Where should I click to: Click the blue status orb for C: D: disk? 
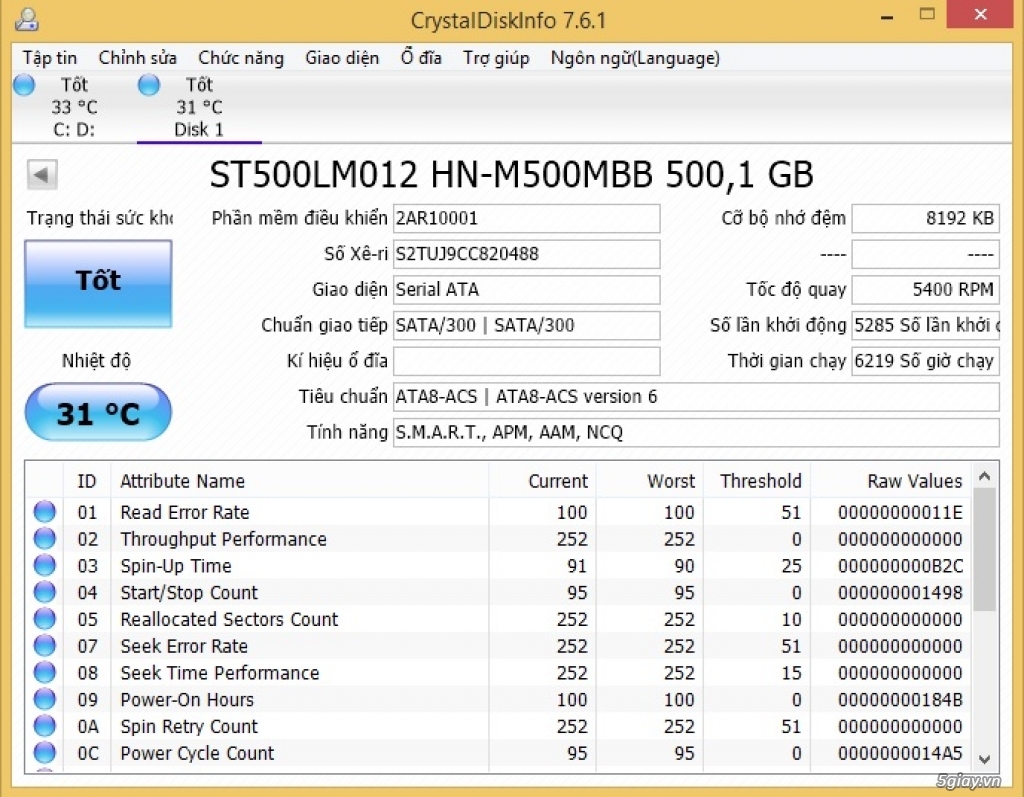[24, 85]
